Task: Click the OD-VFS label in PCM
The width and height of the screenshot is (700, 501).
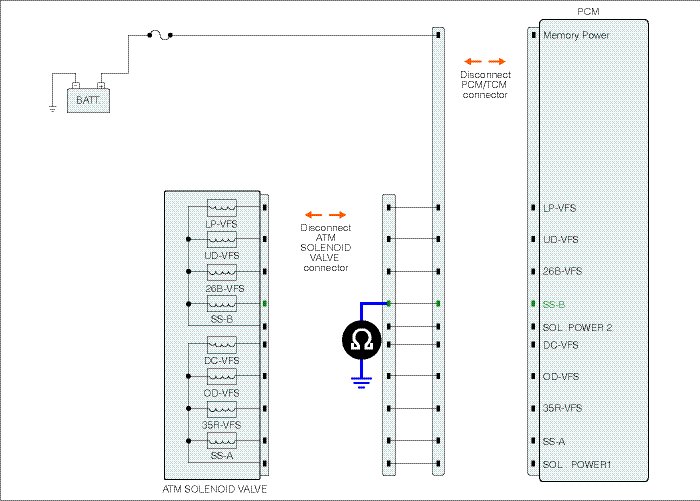Action: 561,377
